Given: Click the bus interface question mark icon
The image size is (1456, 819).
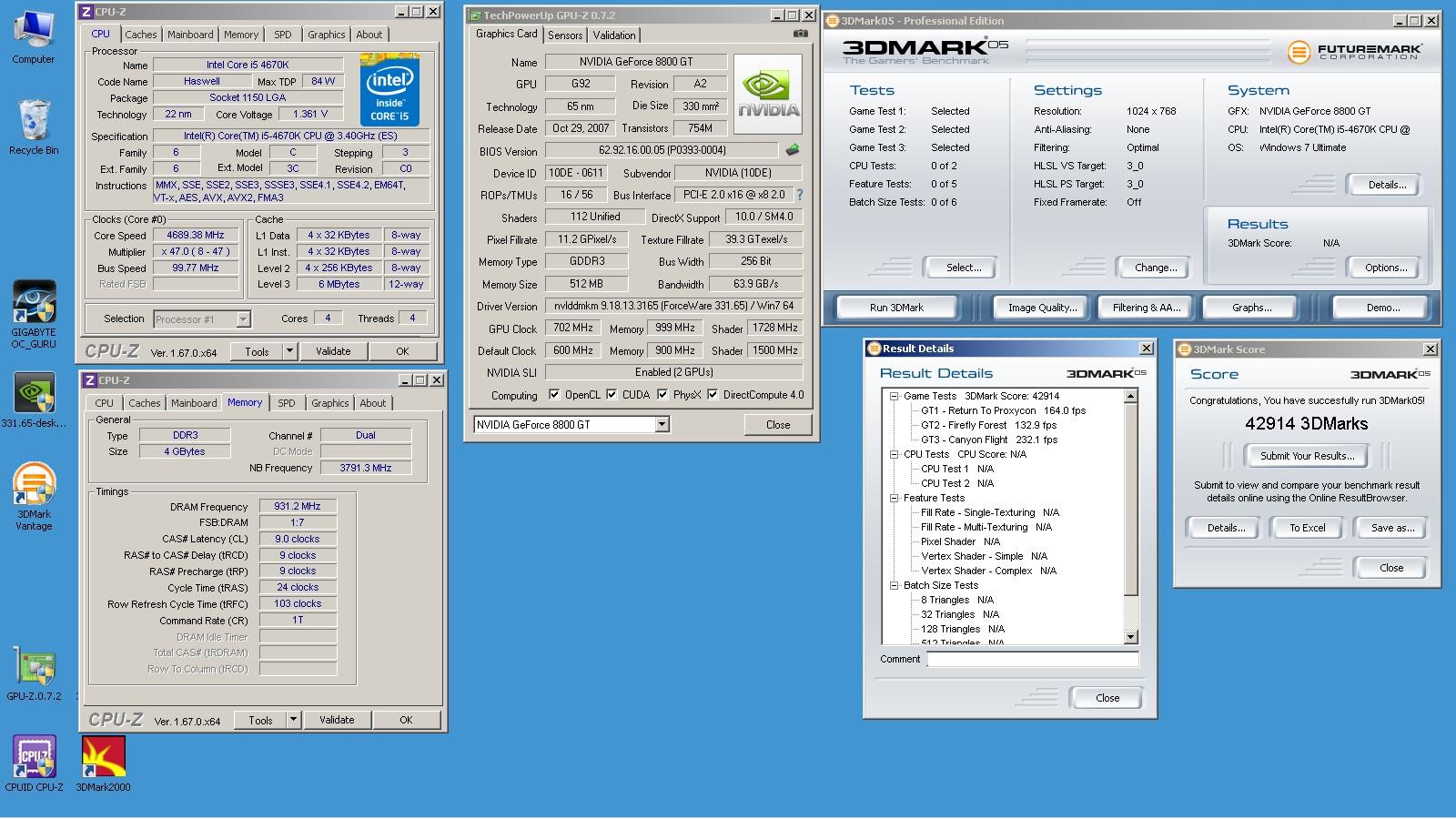Looking at the screenshot, I should click(x=800, y=195).
